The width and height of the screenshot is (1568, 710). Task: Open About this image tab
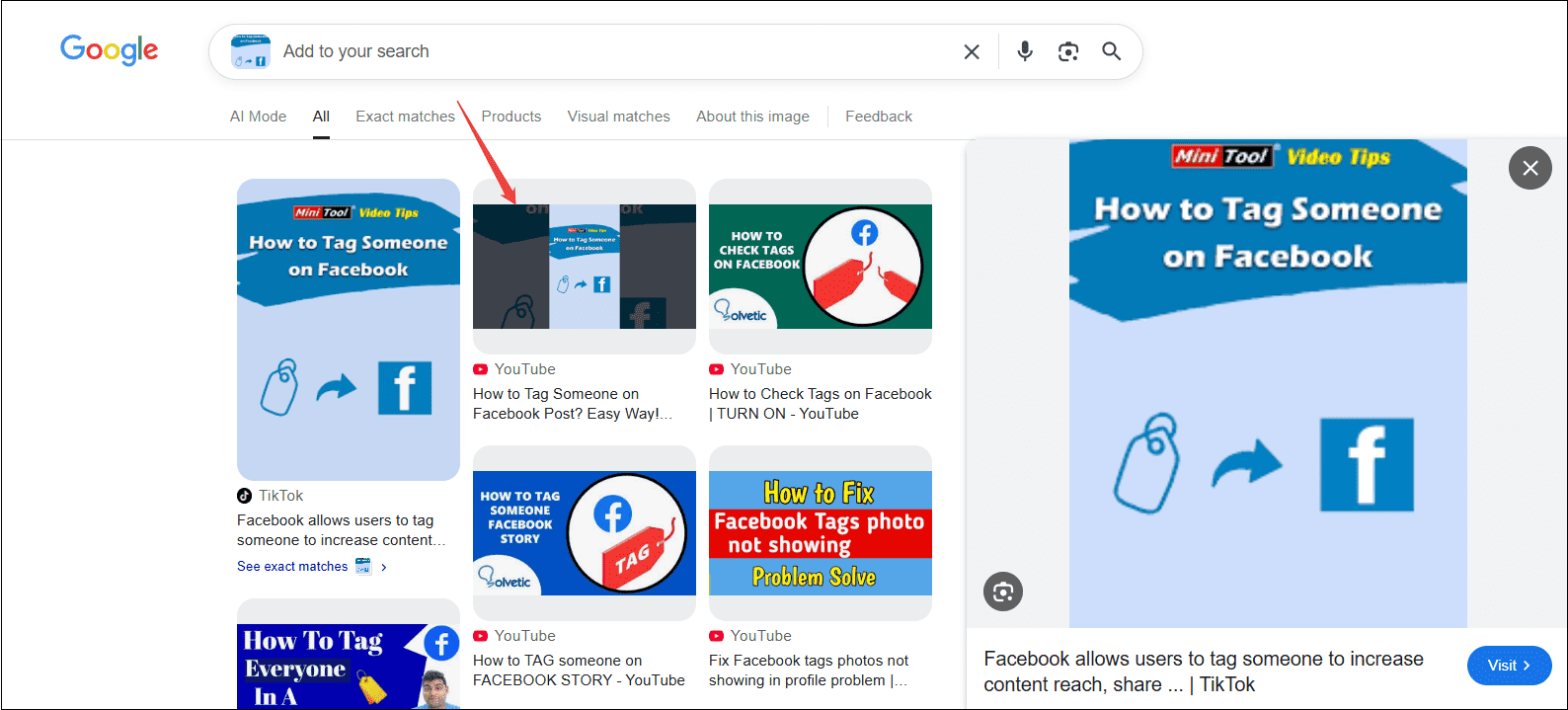point(752,117)
